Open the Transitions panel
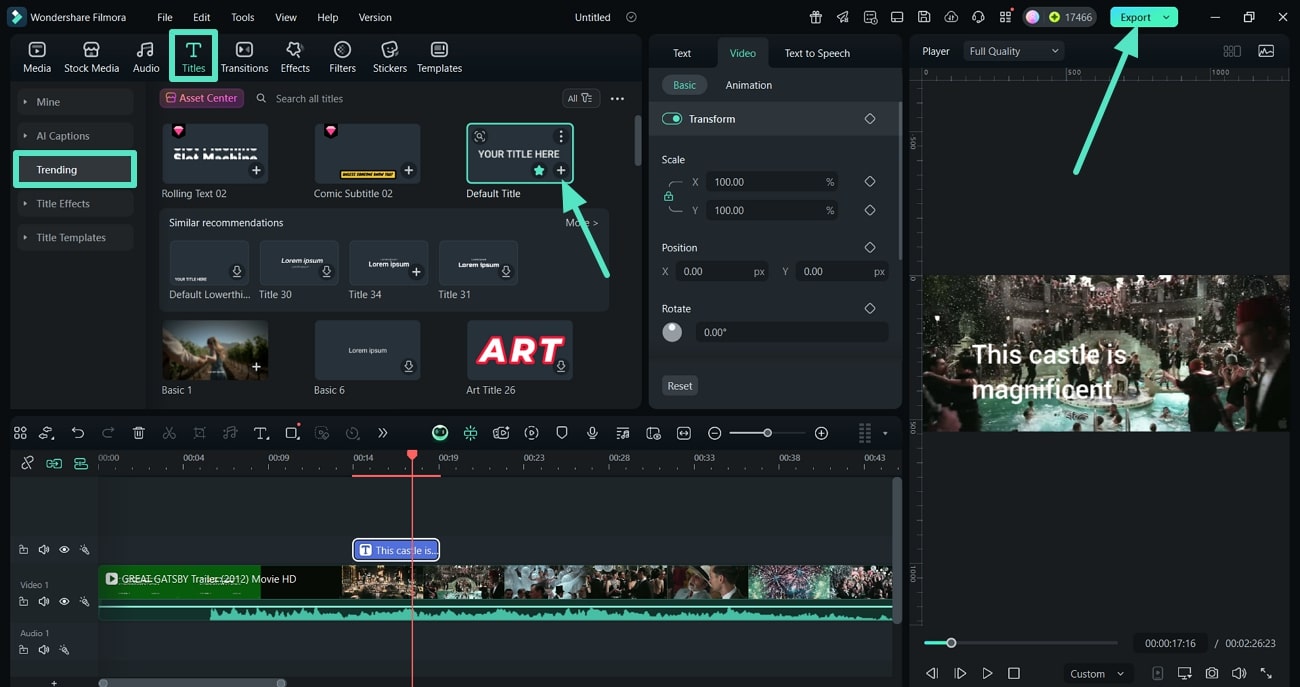This screenshot has height=687, width=1300. 244,57
